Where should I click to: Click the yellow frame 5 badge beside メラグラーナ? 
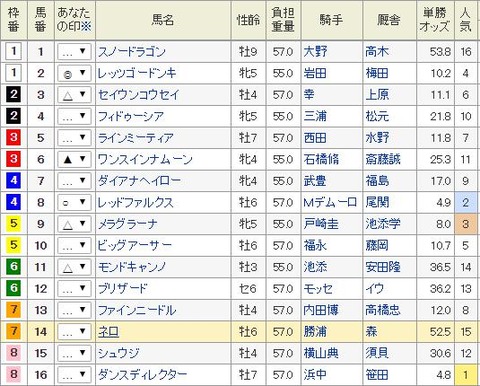pos(13,224)
